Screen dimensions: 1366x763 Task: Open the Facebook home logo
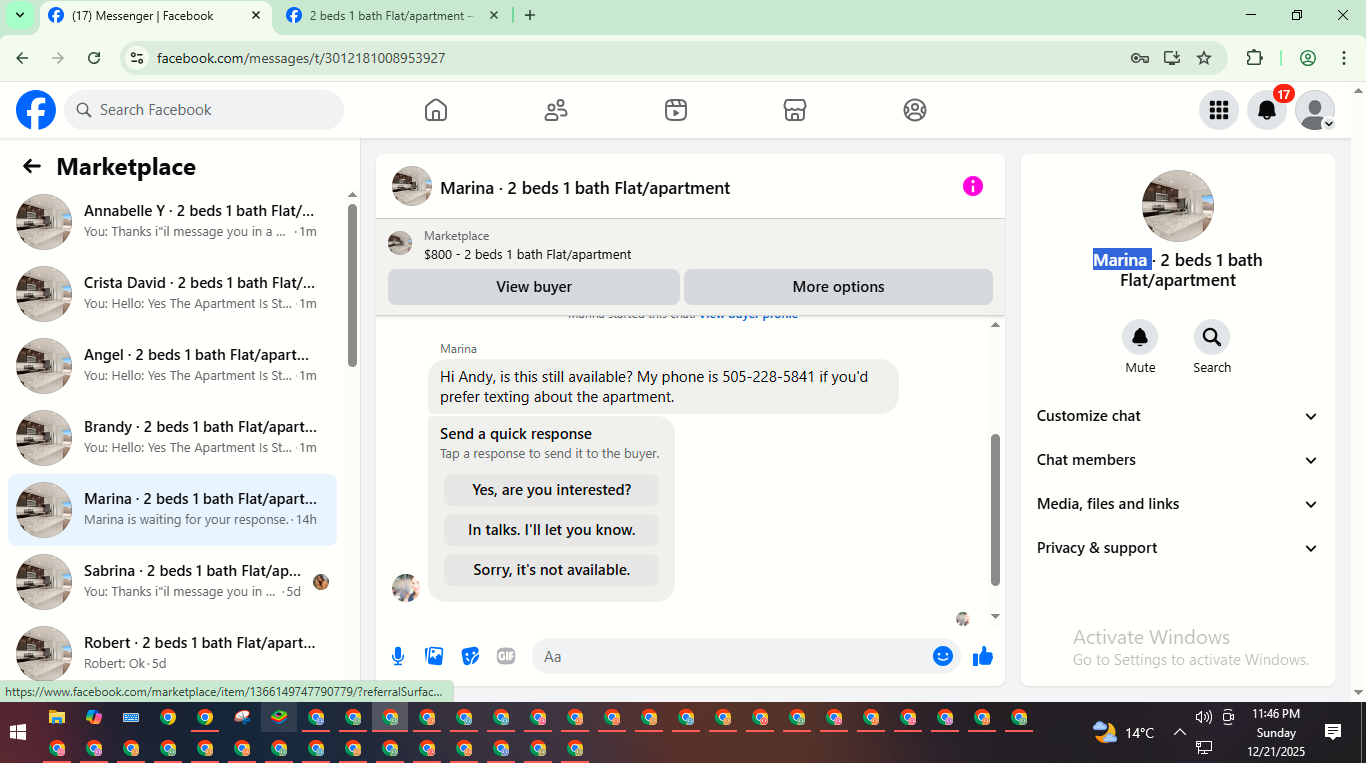[36, 110]
